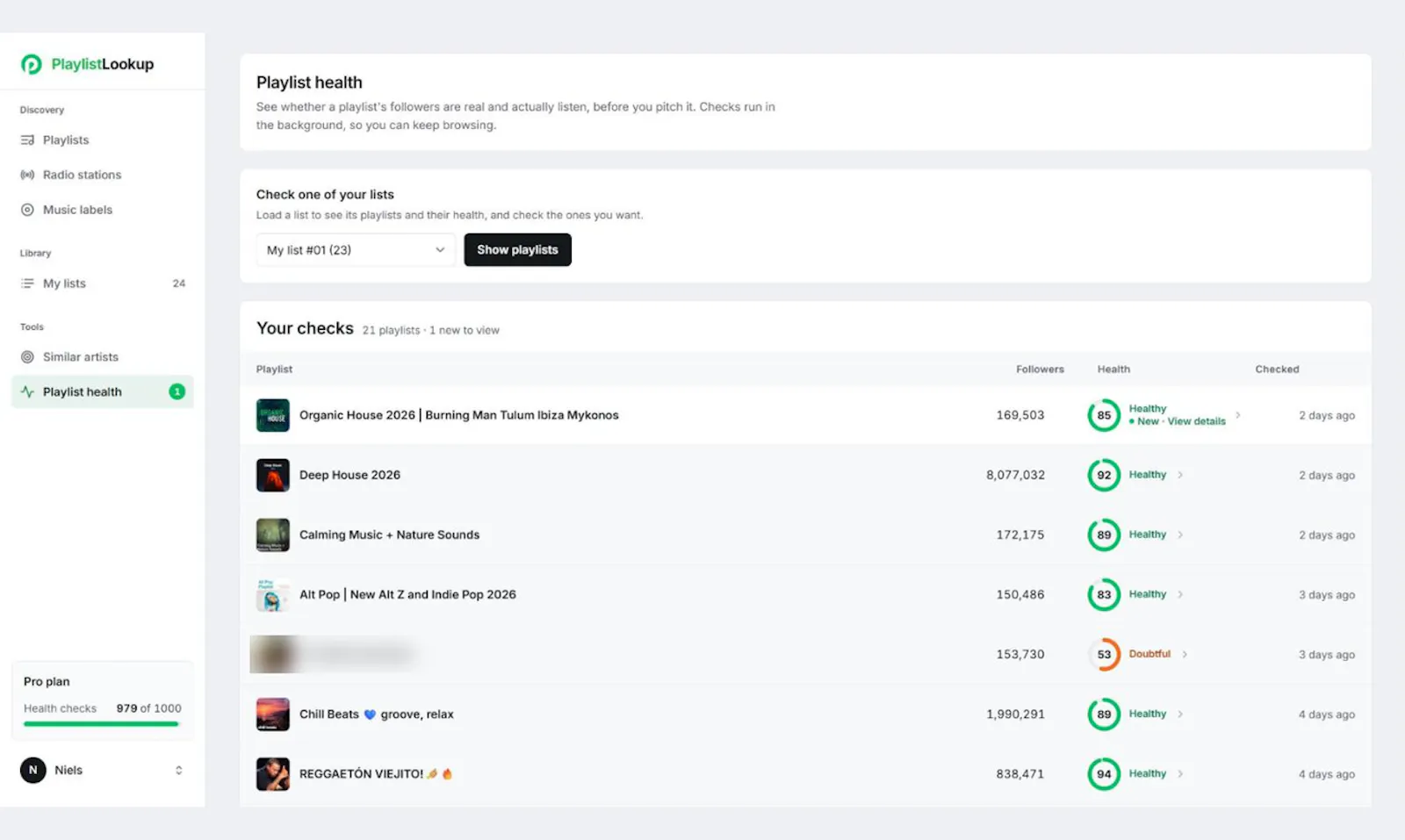Click Organic House 2026 cover thumbnail
Screen dimensions: 1405x840
click(272, 415)
